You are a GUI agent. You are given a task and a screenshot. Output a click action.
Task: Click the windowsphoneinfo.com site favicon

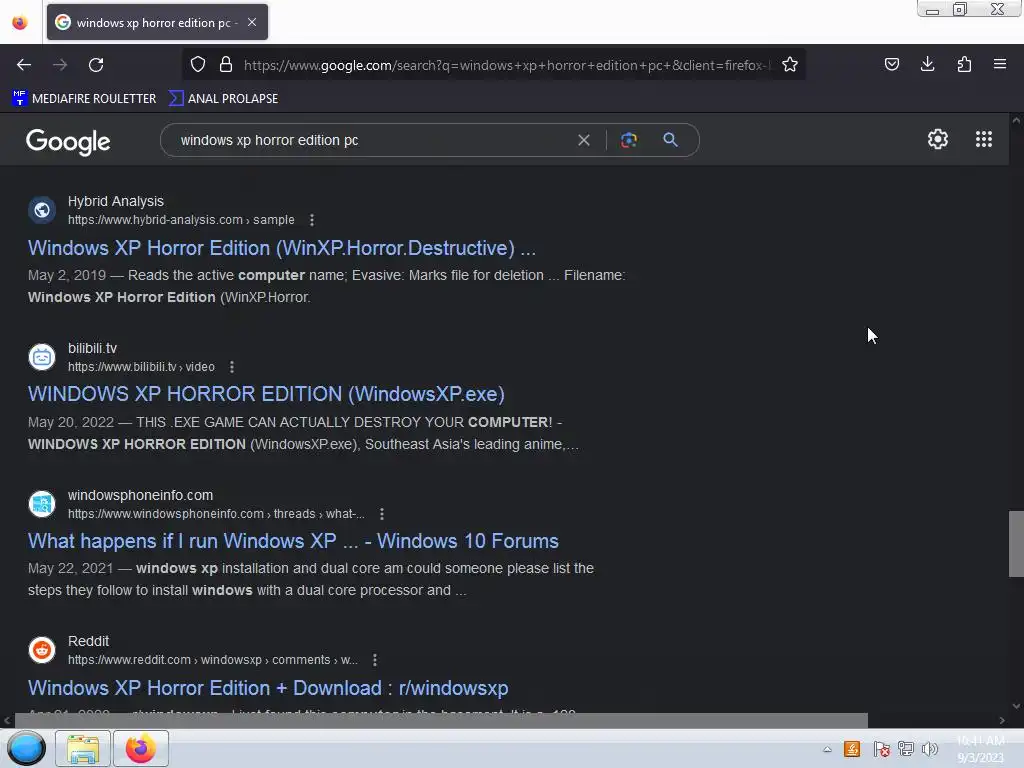[x=42, y=504]
